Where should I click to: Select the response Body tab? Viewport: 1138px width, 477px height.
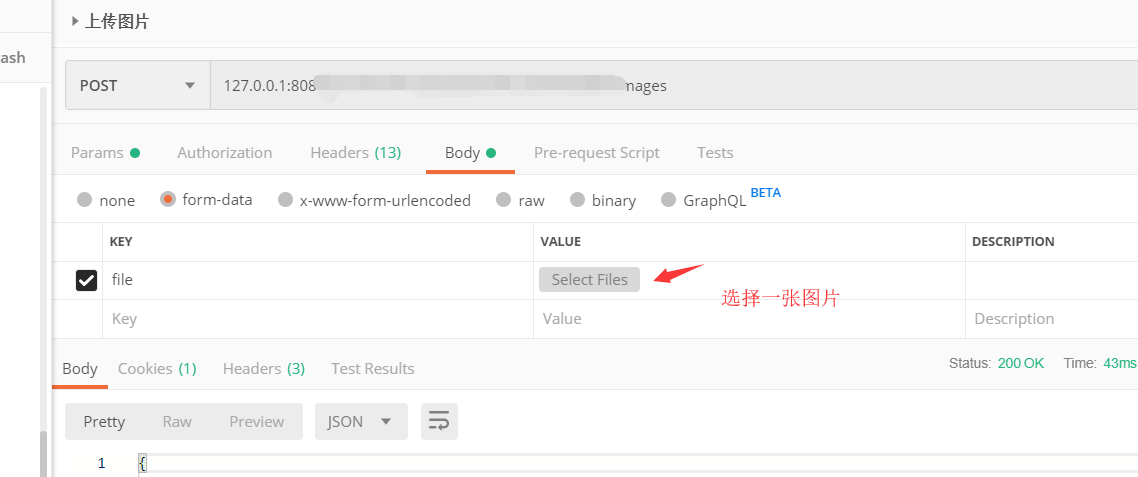pos(80,369)
